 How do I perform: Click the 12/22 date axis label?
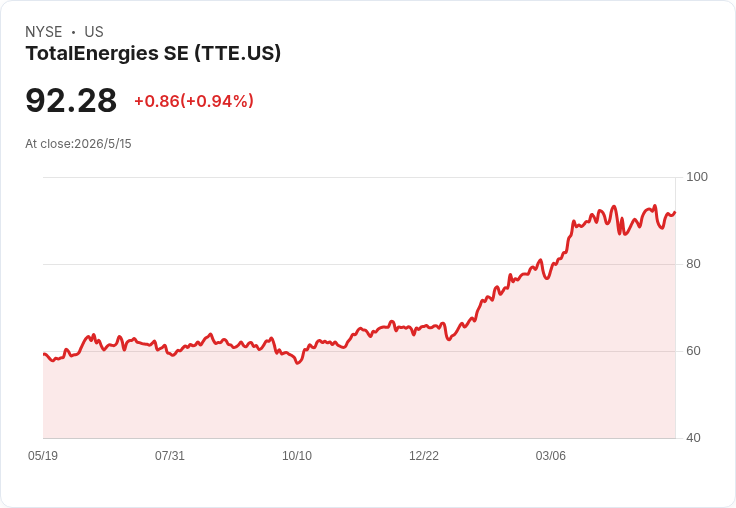(x=424, y=456)
